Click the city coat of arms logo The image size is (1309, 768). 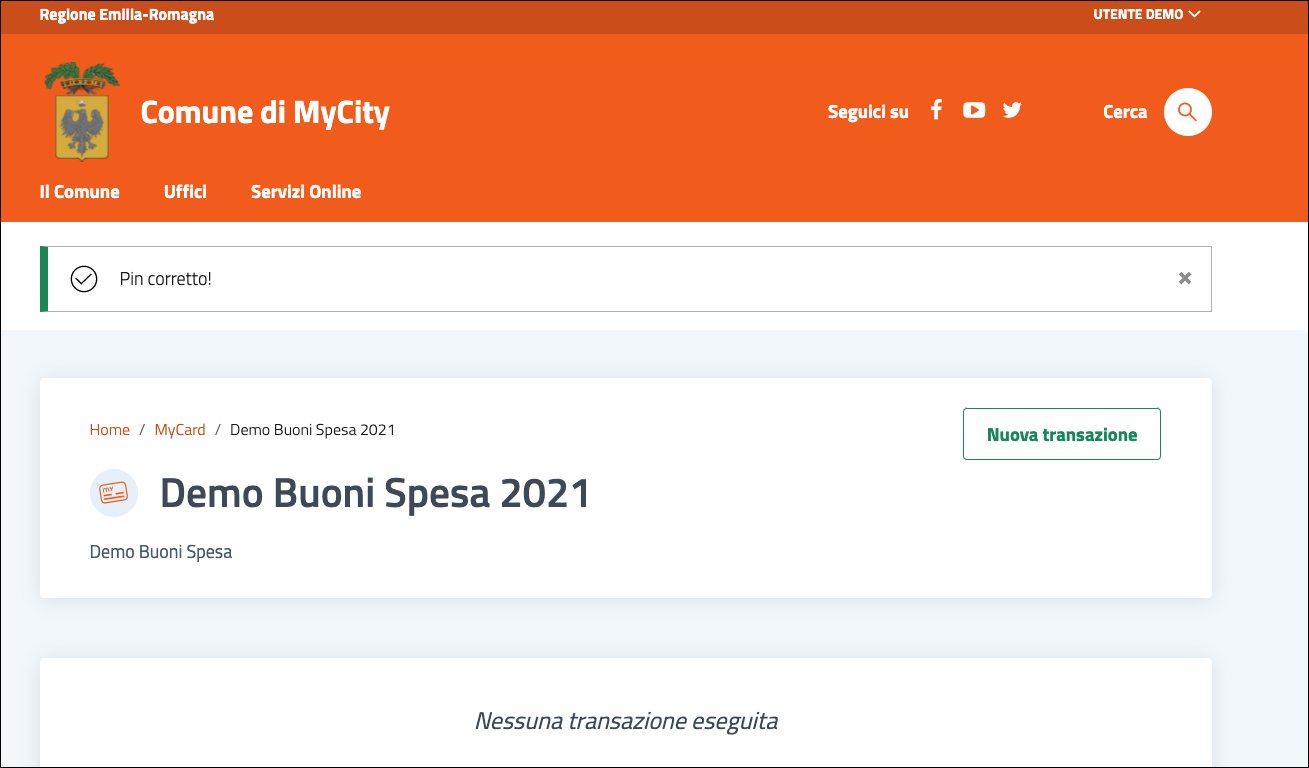click(81, 111)
